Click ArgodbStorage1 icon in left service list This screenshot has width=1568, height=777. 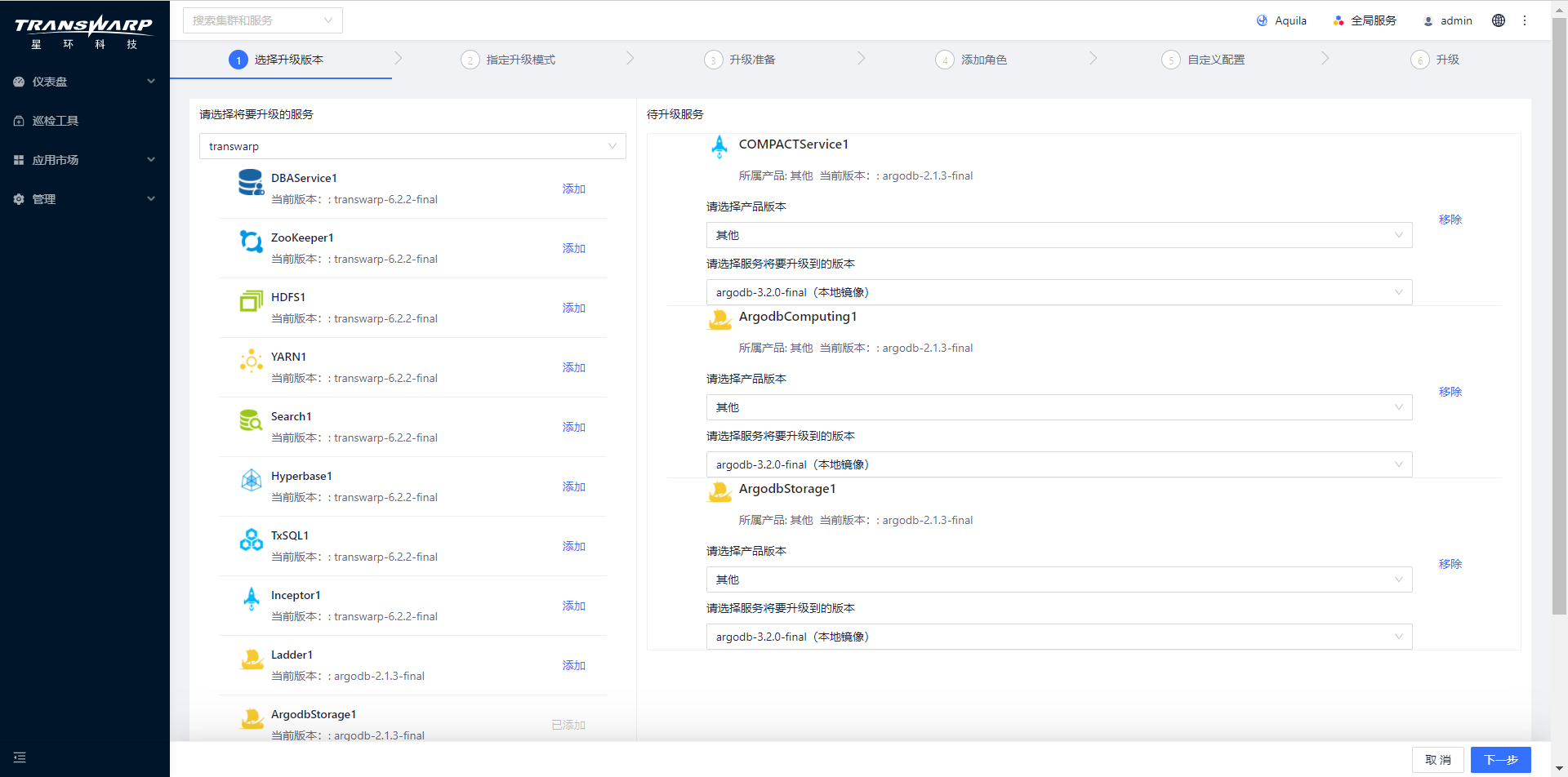coord(252,718)
